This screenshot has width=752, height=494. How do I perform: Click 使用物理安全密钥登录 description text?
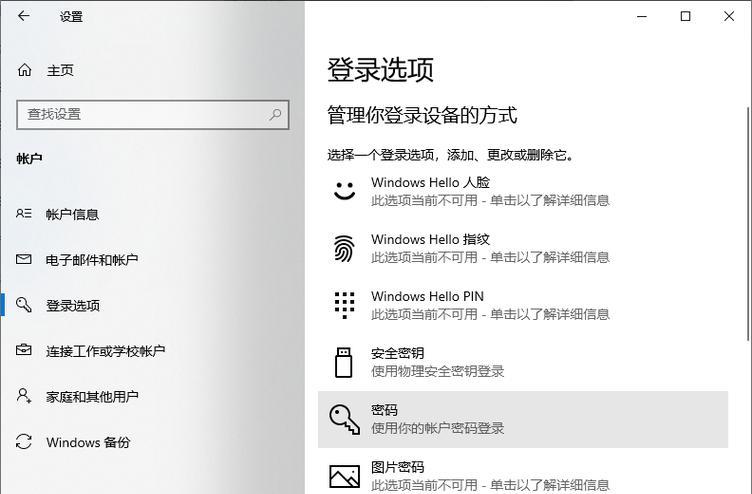pyautogui.click(x=437, y=371)
